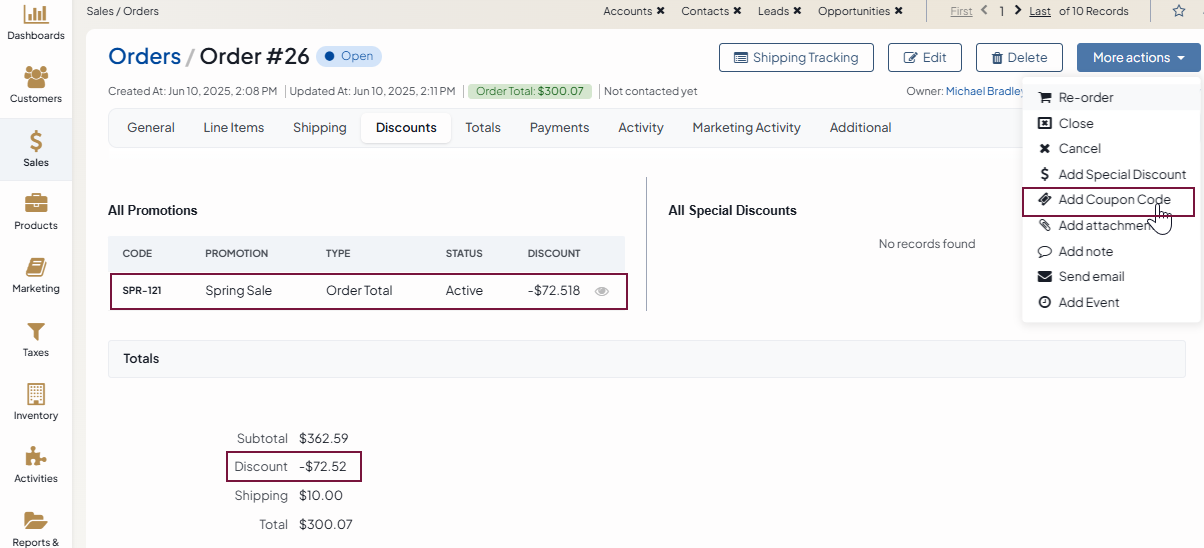Go to the next order record arrow

click(1018, 11)
